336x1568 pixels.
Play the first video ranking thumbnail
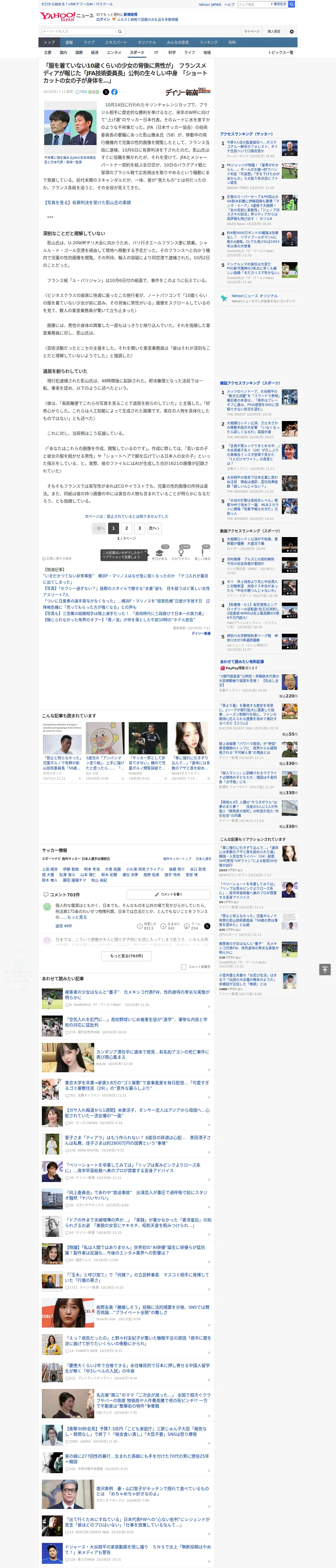point(290,545)
